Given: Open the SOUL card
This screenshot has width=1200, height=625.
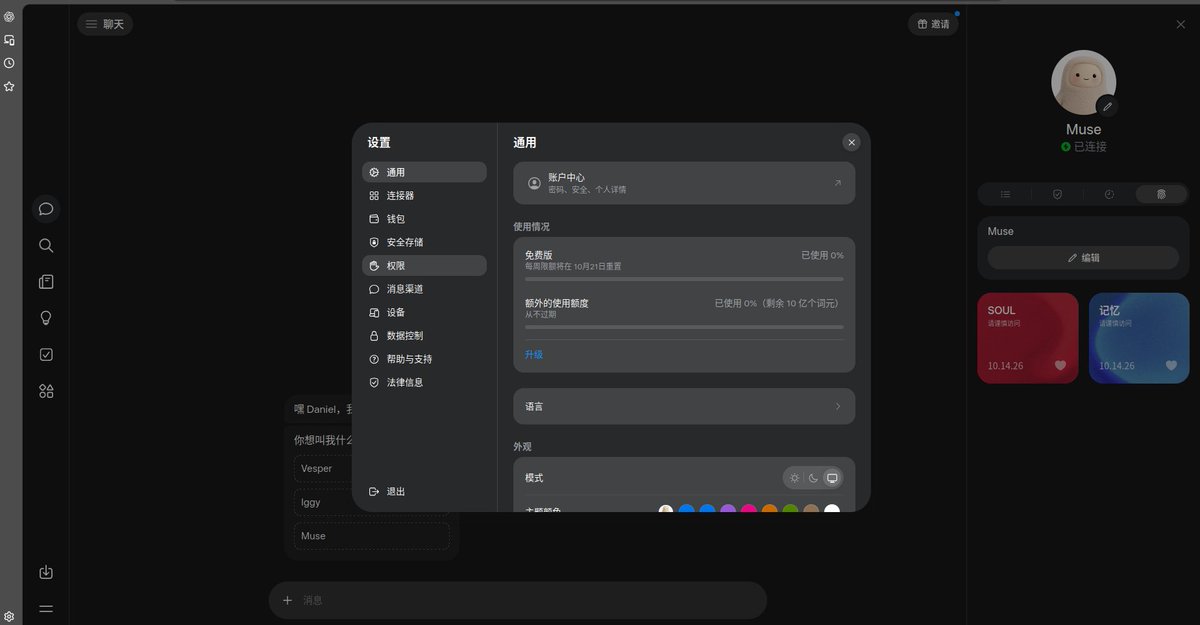Looking at the screenshot, I should tap(1028, 338).
